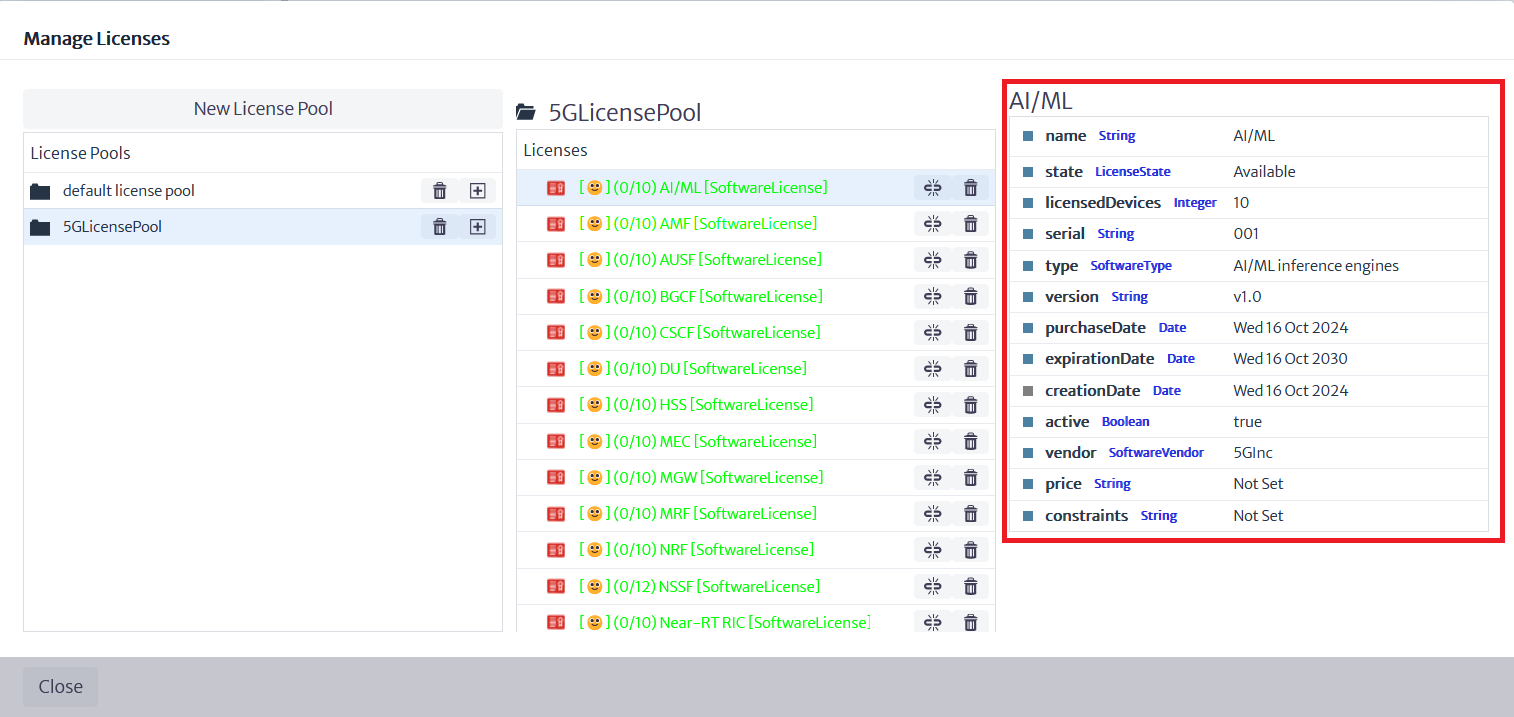Click the New License Pool button
This screenshot has width=1514, height=717.
click(x=263, y=109)
